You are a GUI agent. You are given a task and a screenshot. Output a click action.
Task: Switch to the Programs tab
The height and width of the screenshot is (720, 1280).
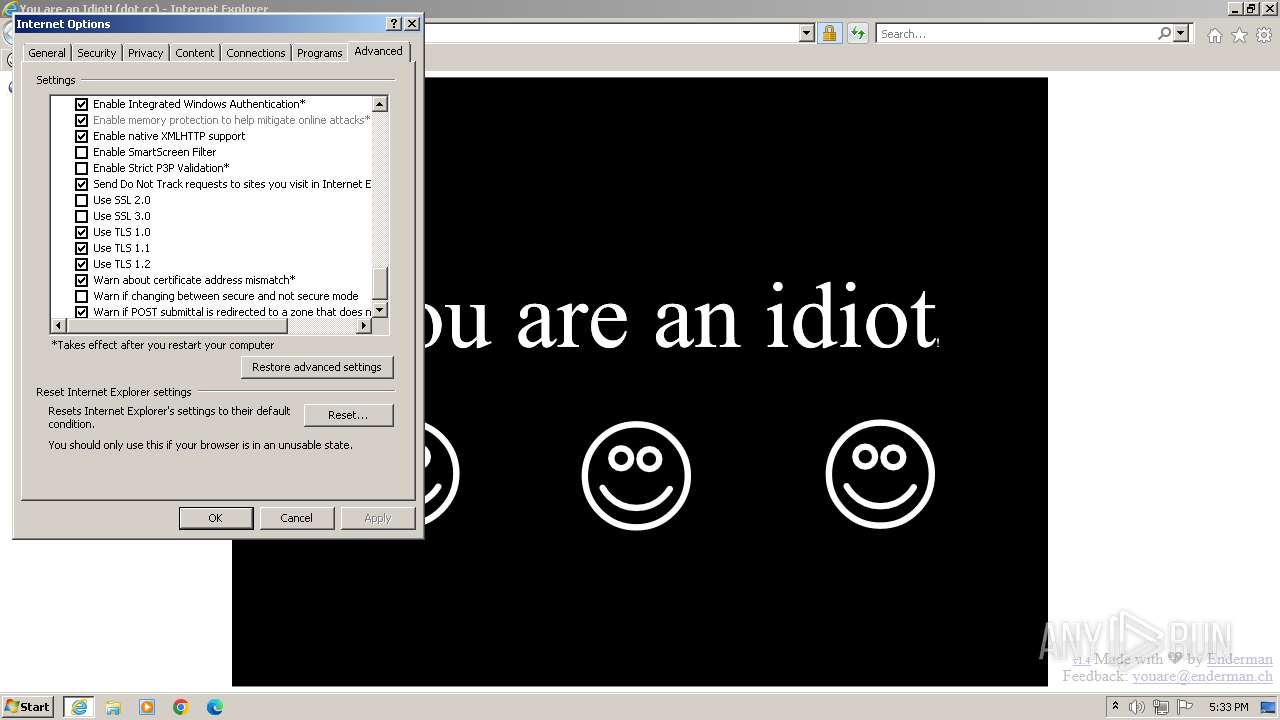320,53
